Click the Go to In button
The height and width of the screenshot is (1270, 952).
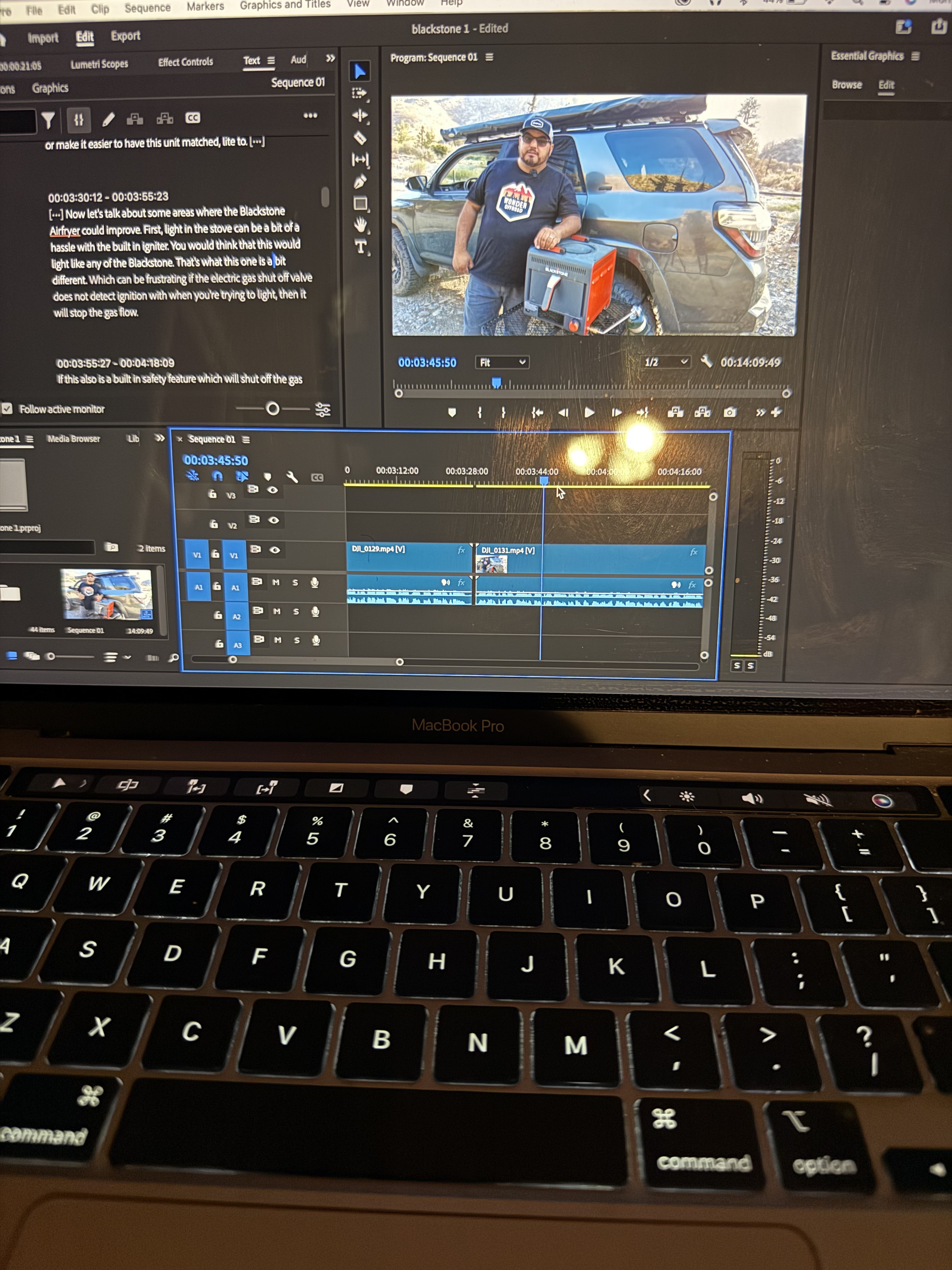click(537, 412)
